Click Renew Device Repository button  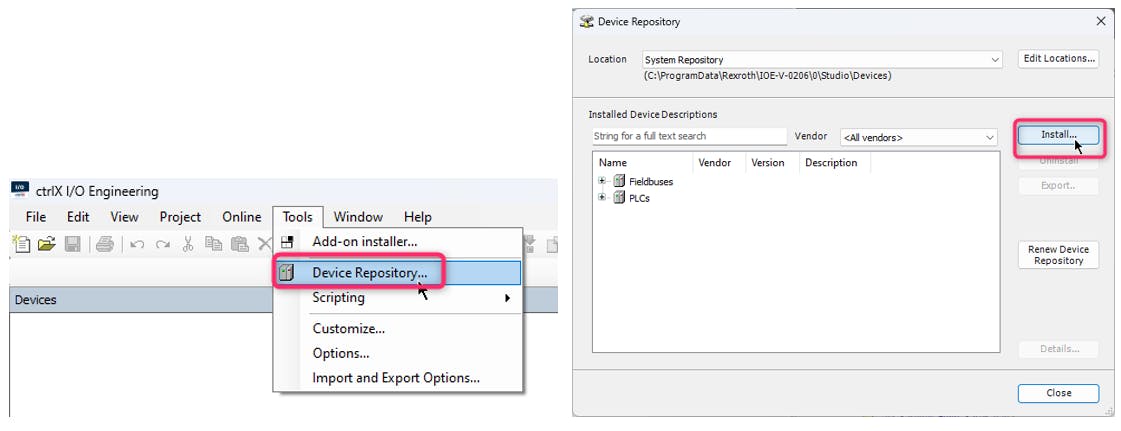coord(1058,255)
